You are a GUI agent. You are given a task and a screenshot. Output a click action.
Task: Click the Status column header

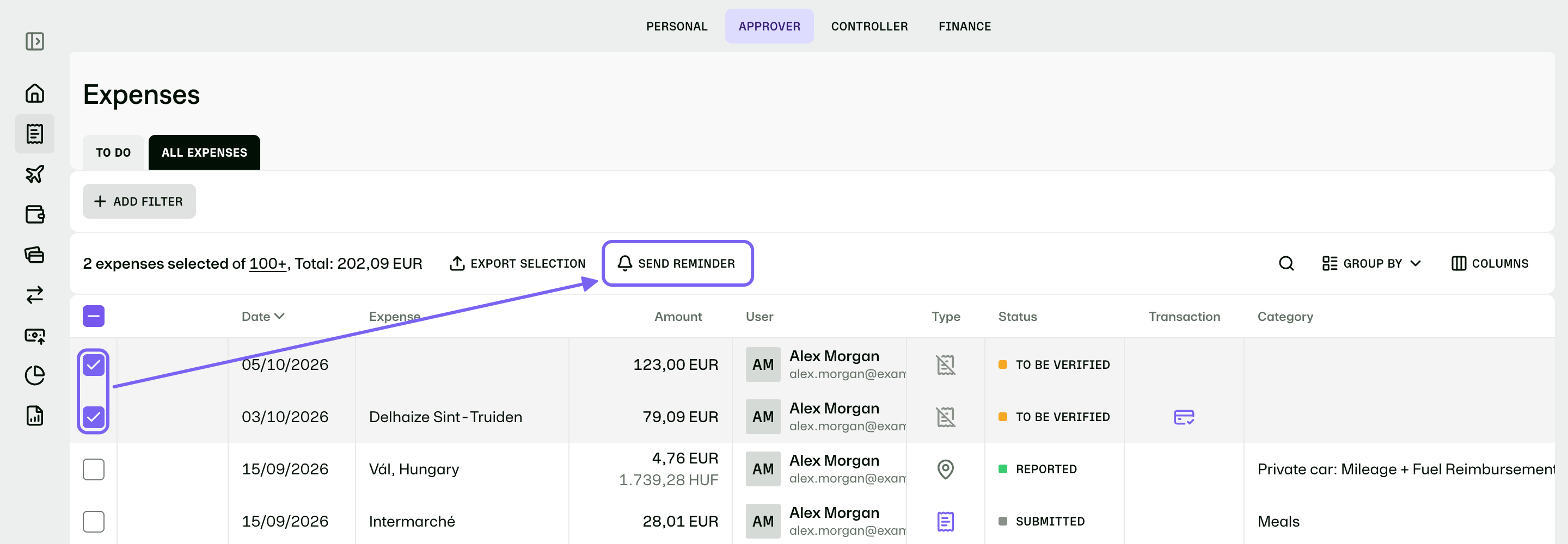coord(1017,317)
